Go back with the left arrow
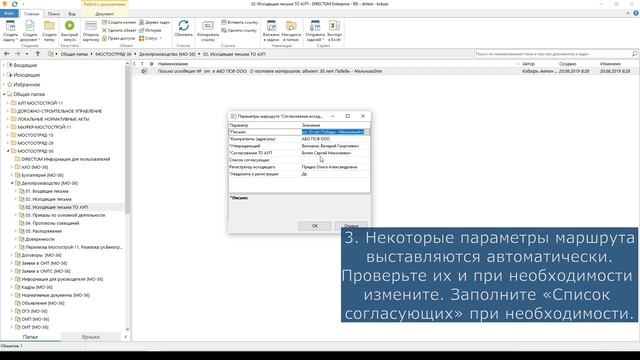 (7, 53)
